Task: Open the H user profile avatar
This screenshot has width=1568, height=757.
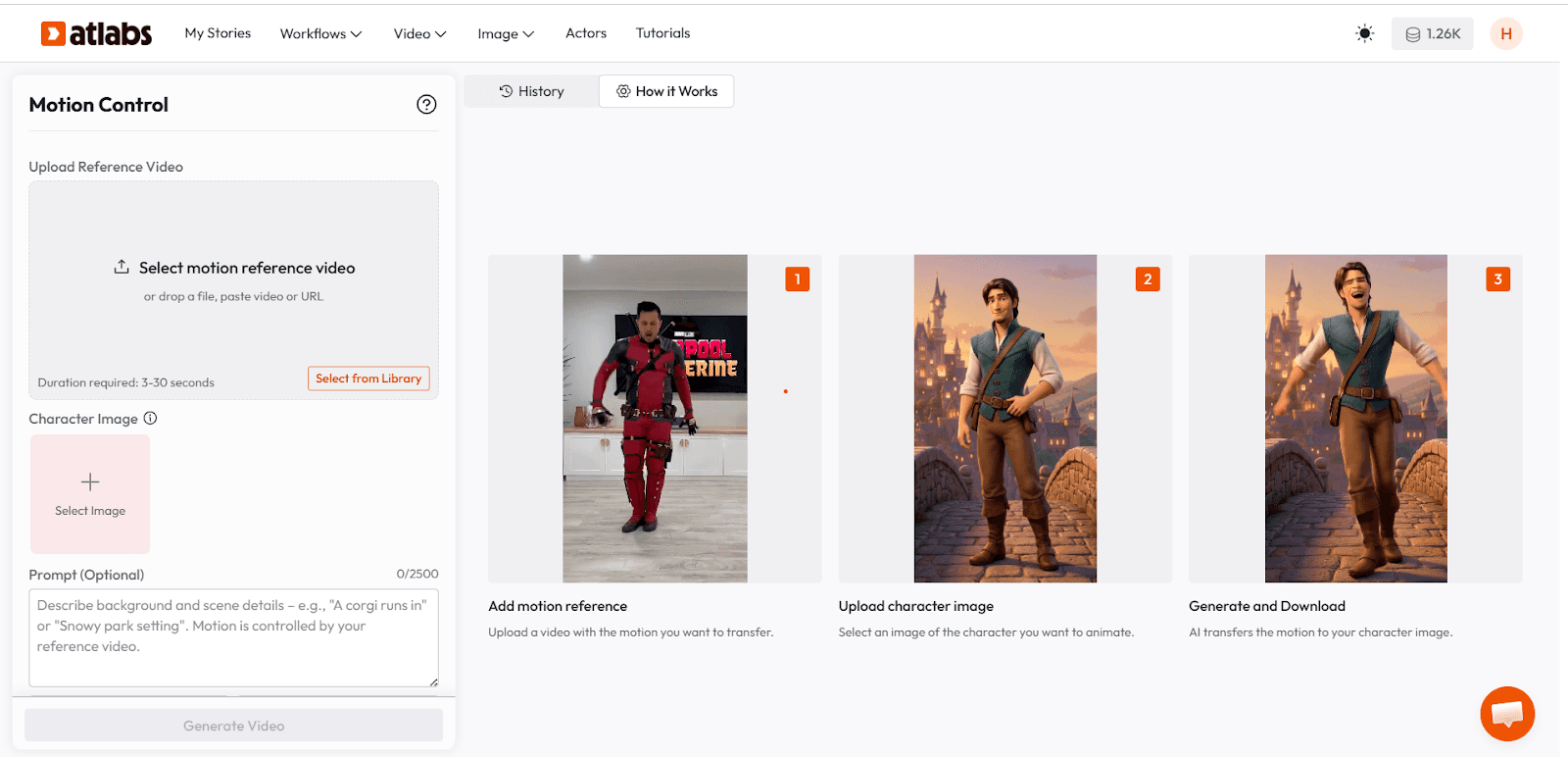Action: [x=1506, y=33]
